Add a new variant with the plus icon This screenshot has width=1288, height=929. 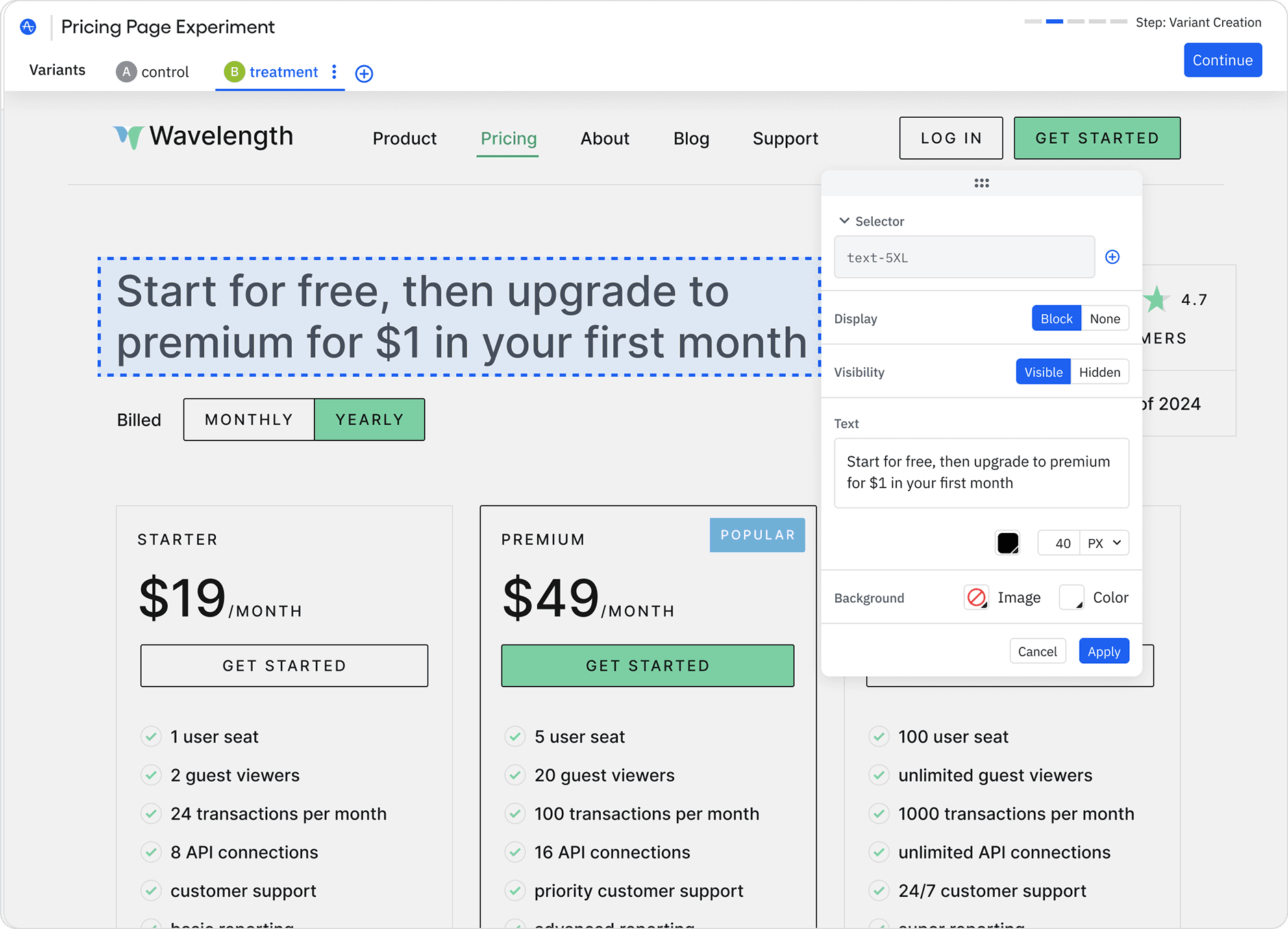tap(364, 73)
